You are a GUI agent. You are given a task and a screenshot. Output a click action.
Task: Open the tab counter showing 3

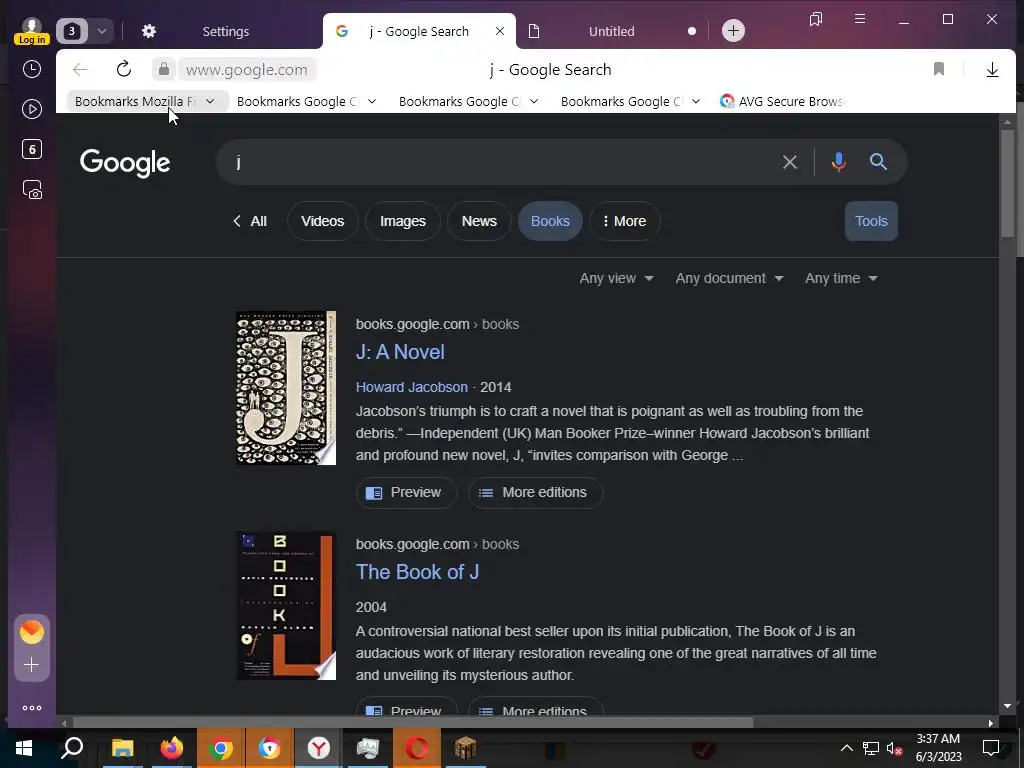pos(72,31)
